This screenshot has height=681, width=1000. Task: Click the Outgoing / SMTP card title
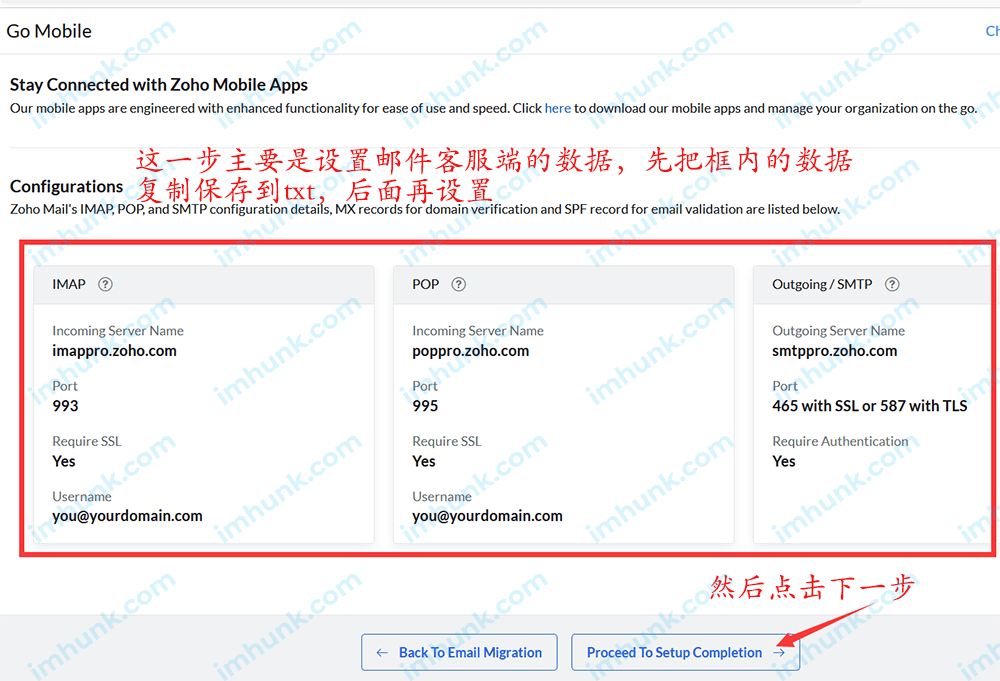[822, 284]
